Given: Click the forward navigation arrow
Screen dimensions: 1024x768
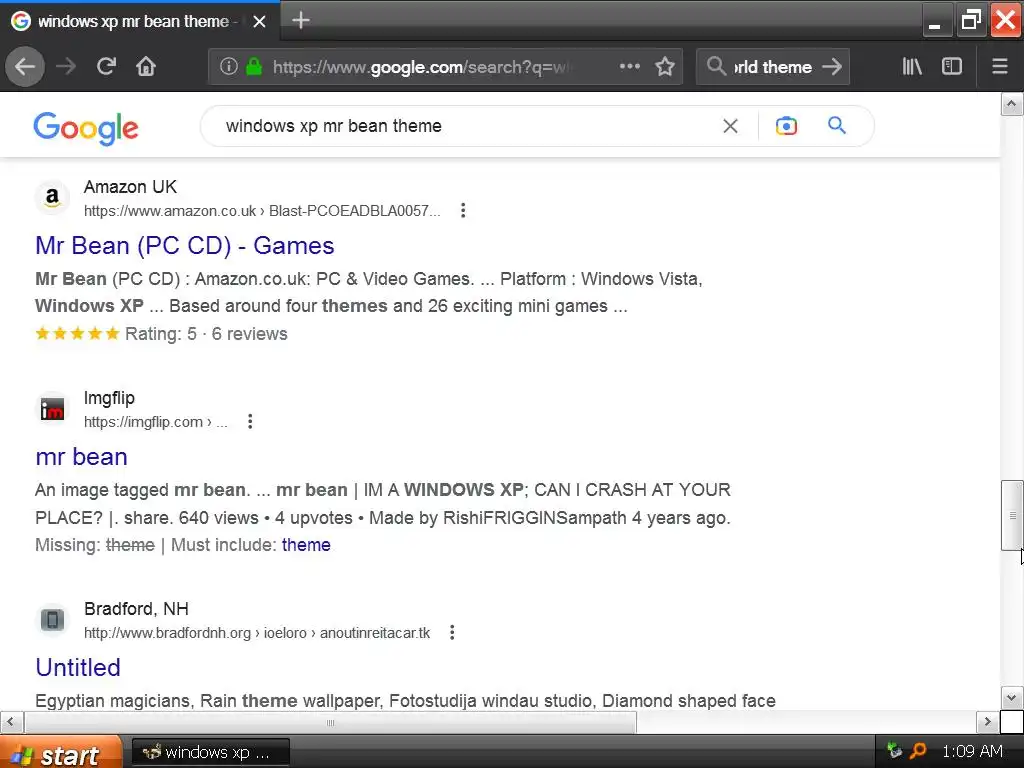Looking at the screenshot, I should click(66, 67).
